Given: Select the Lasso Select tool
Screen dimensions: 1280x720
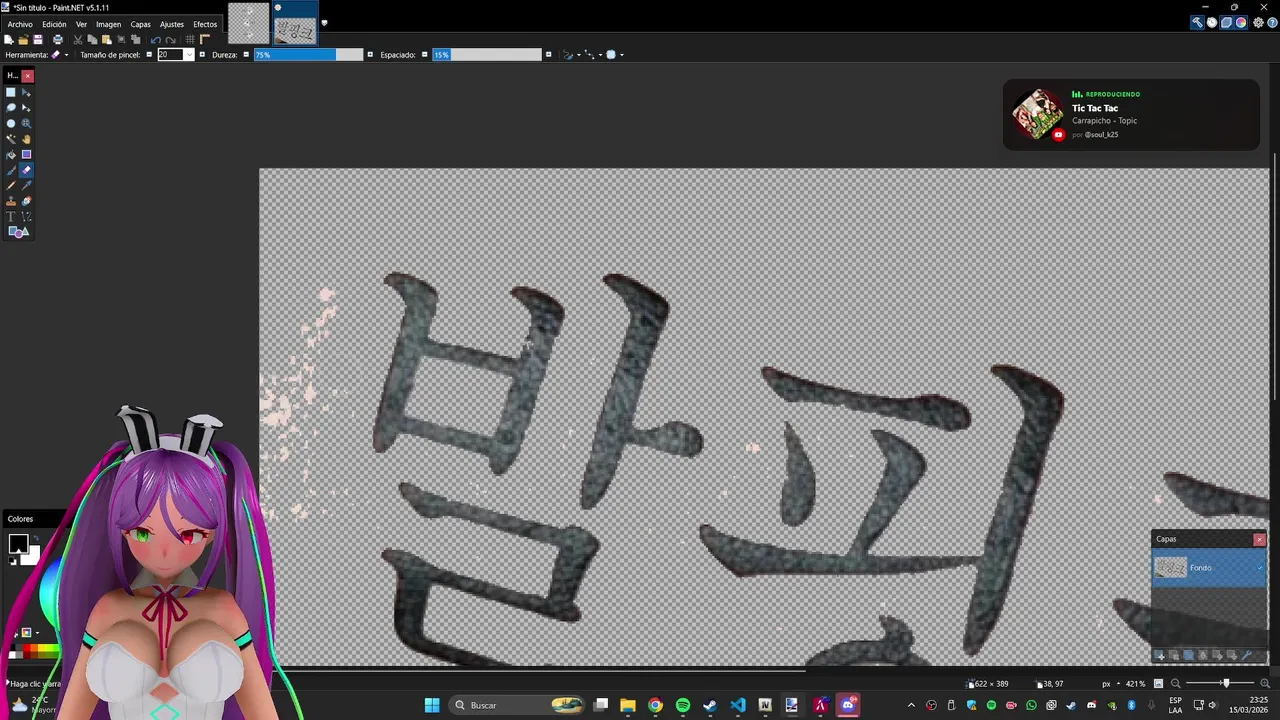Looking at the screenshot, I should coord(11,107).
